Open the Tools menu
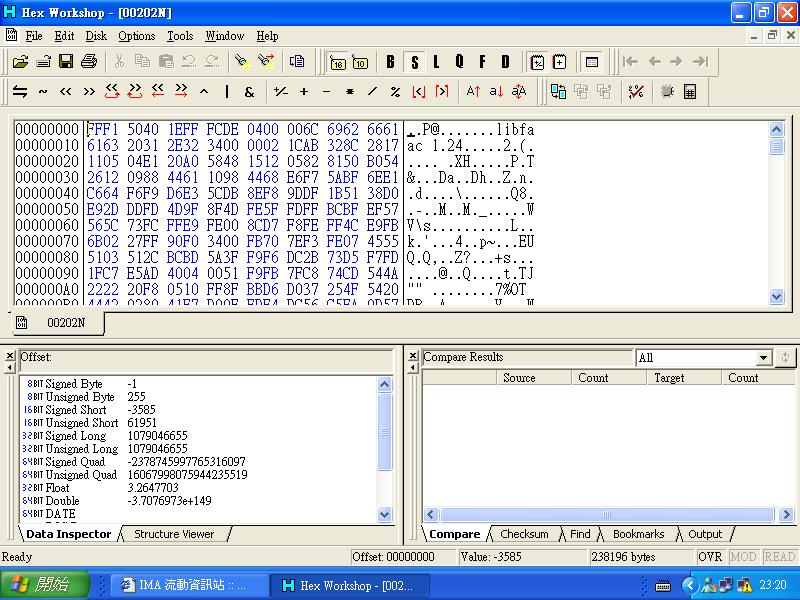 click(180, 36)
